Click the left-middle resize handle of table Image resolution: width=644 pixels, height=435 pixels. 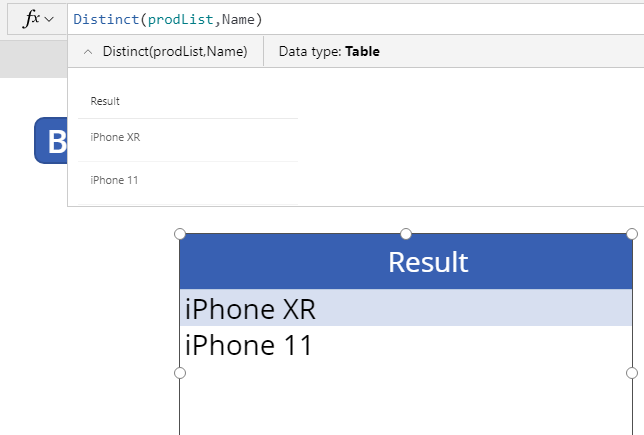coord(180,373)
